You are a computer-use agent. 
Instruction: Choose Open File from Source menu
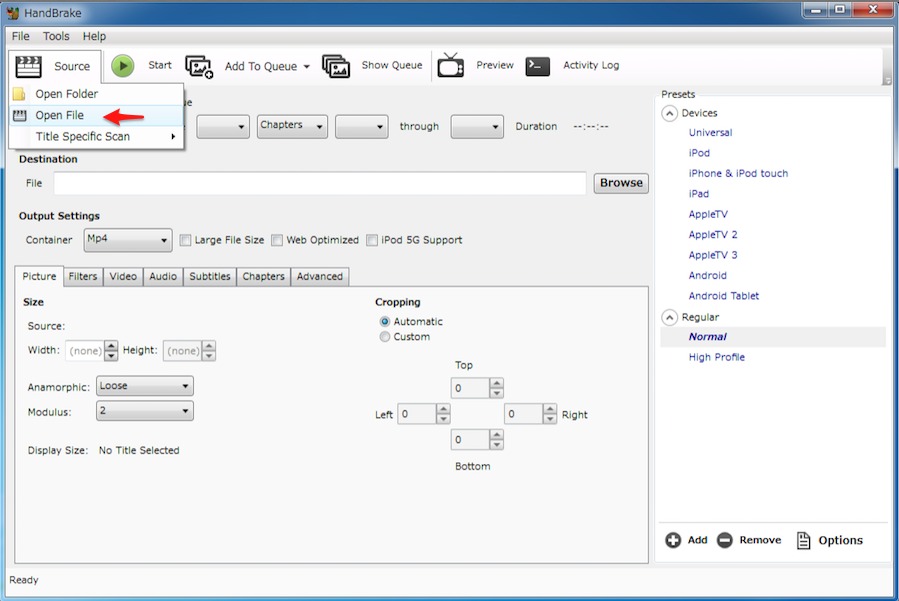click(96, 115)
